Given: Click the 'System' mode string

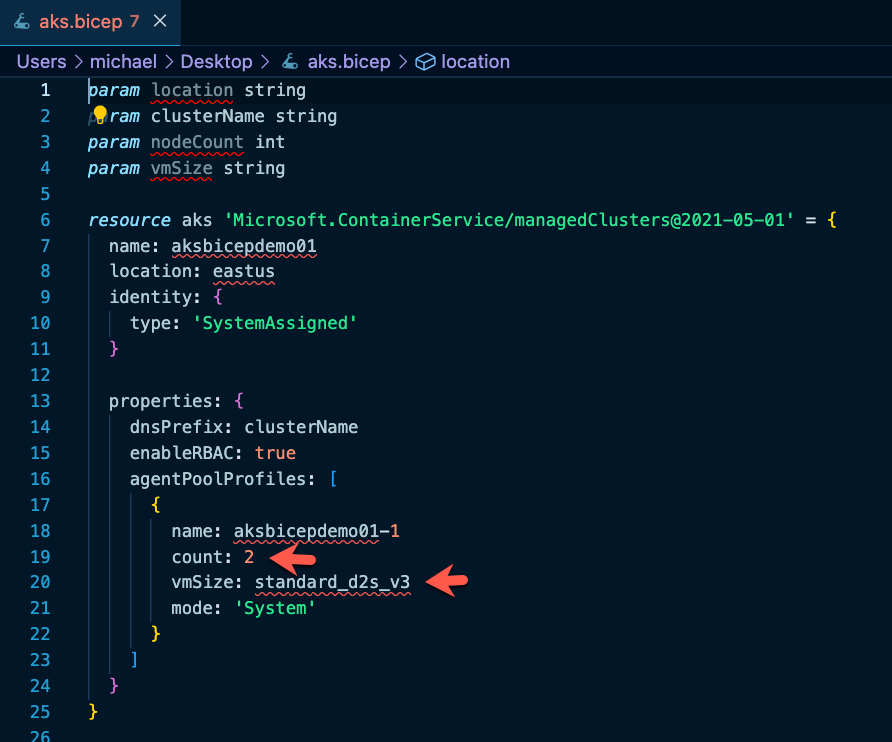Looking at the screenshot, I should [275, 608].
